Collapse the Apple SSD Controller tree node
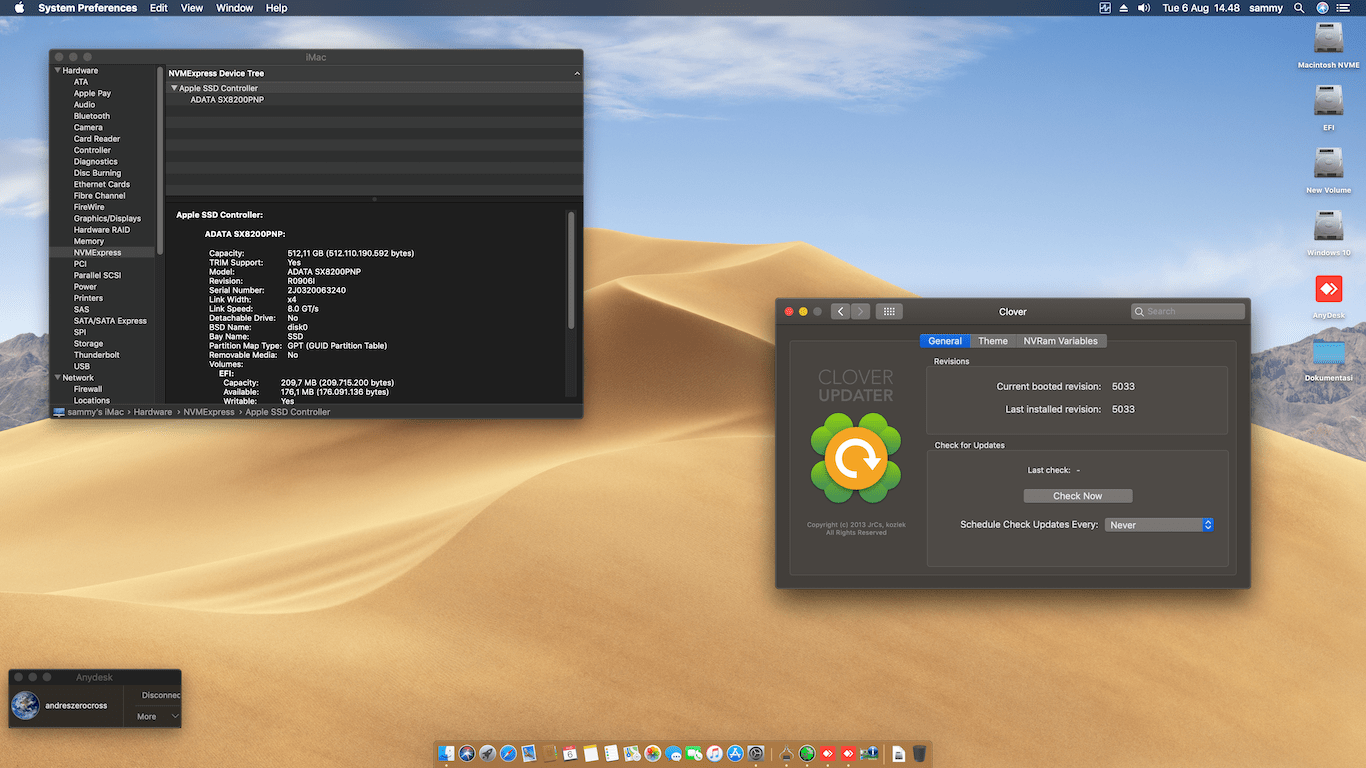 (x=174, y=88)
